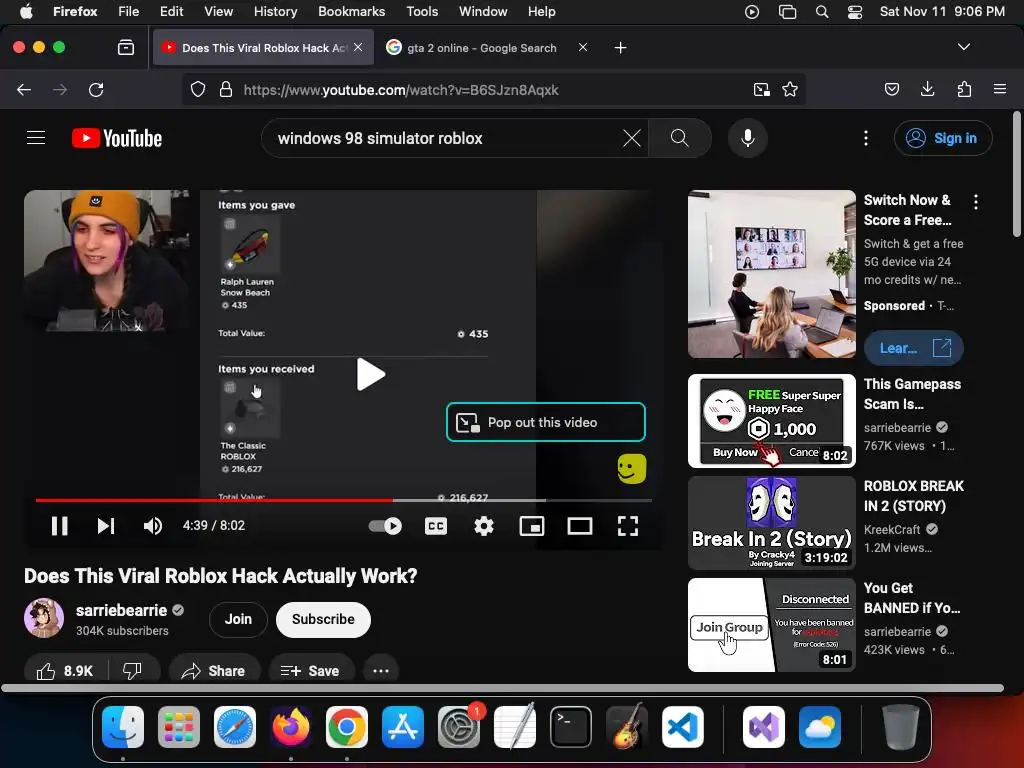Open the Tools menu

(422, 11)
